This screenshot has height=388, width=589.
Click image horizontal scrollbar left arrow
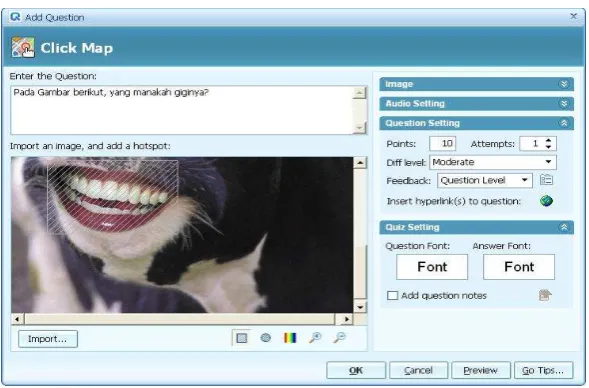17,319
